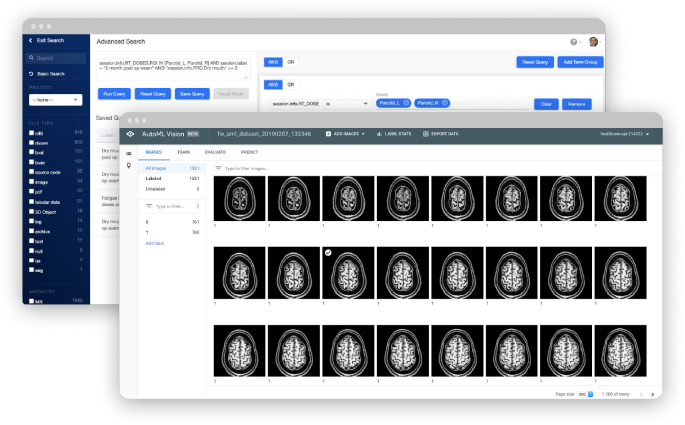Open the Project None dropdown
This screenshot has width=685, height=425.
[55, 100]
